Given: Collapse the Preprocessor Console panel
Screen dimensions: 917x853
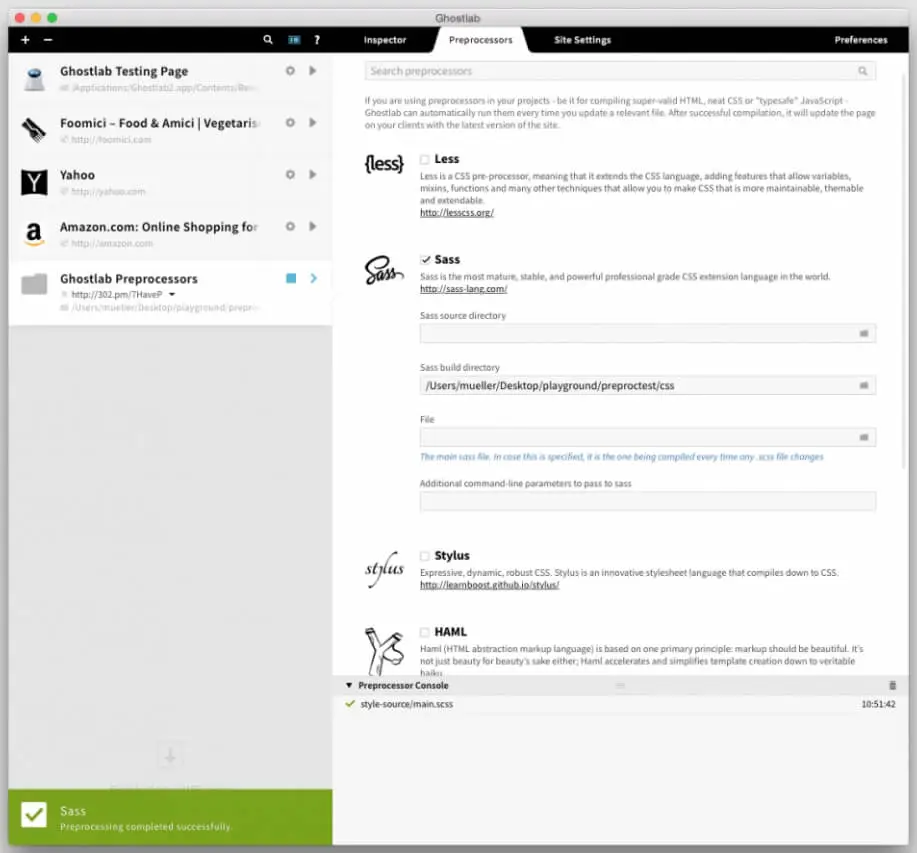Looking at the screenshot, I should [349, 685].
